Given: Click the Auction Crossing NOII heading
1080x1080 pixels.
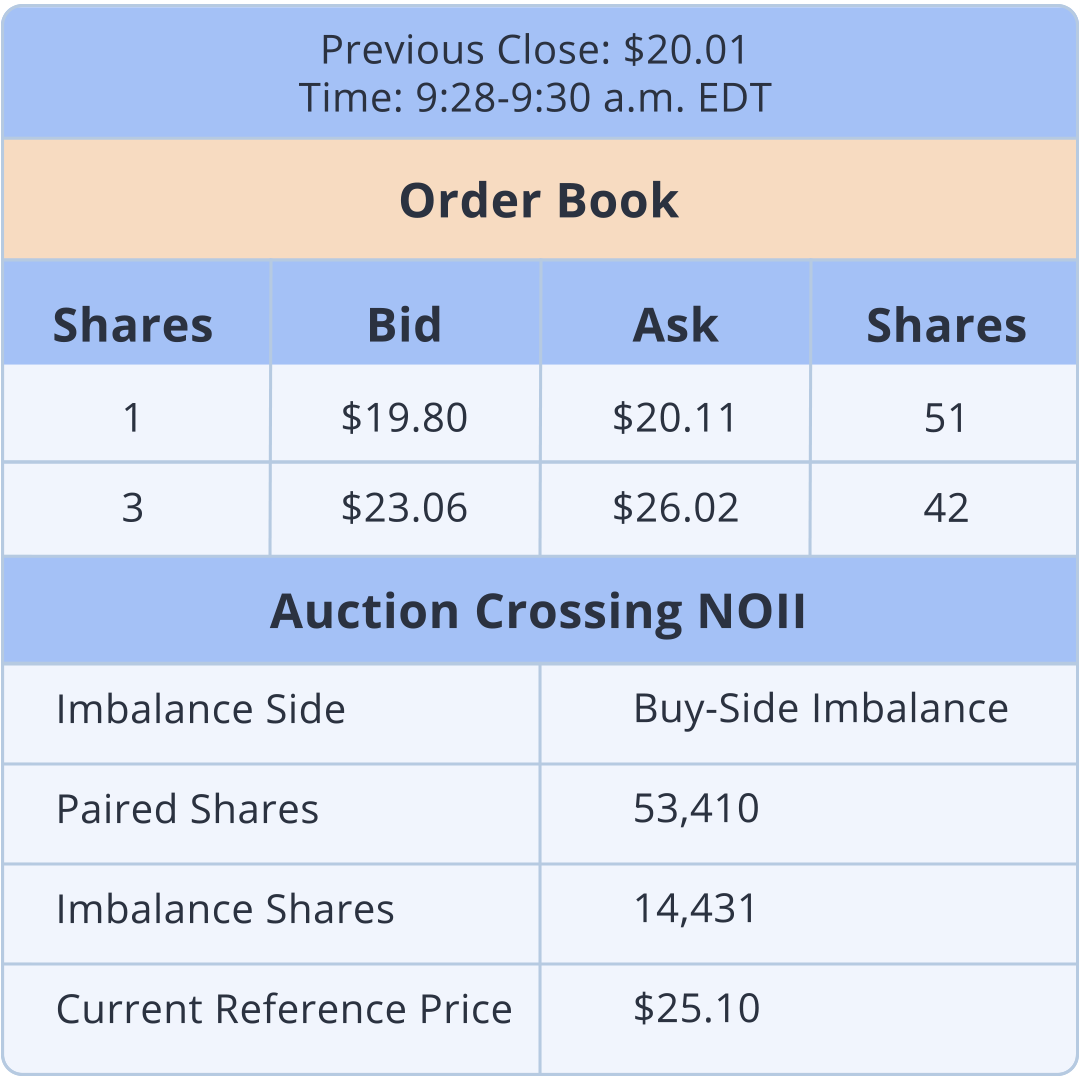Looking at the screenshot, I should click(538, 611).
